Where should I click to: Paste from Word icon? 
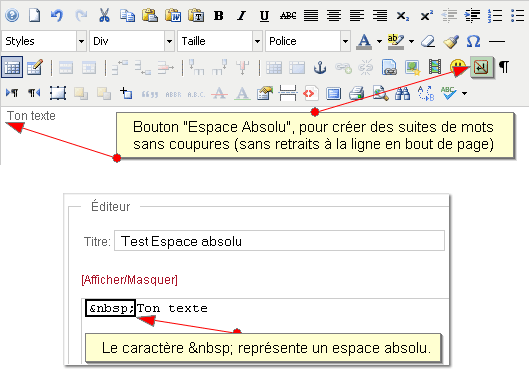tap(173, 16)
